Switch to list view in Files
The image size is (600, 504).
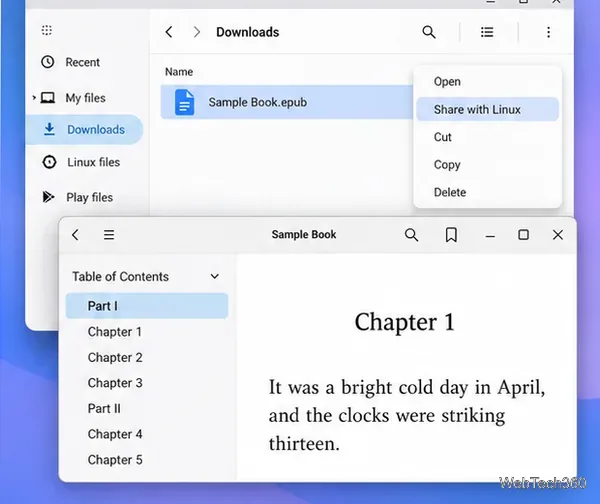pos(487,32)
